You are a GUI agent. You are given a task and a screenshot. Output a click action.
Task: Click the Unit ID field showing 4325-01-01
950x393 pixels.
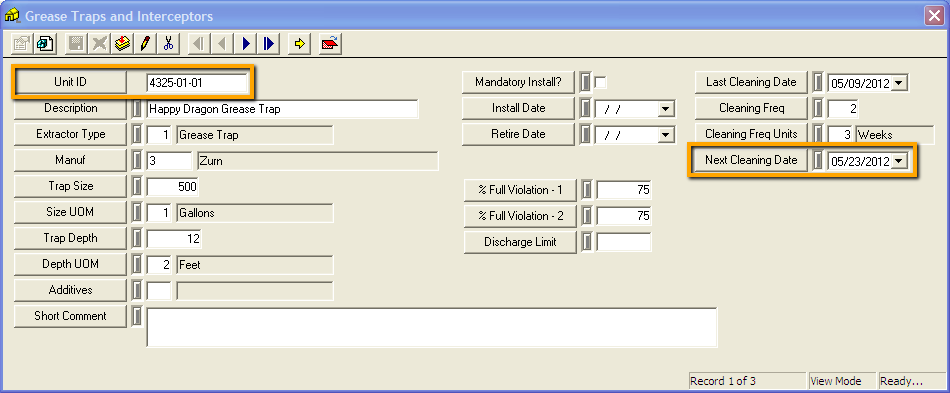coord(197,83)
